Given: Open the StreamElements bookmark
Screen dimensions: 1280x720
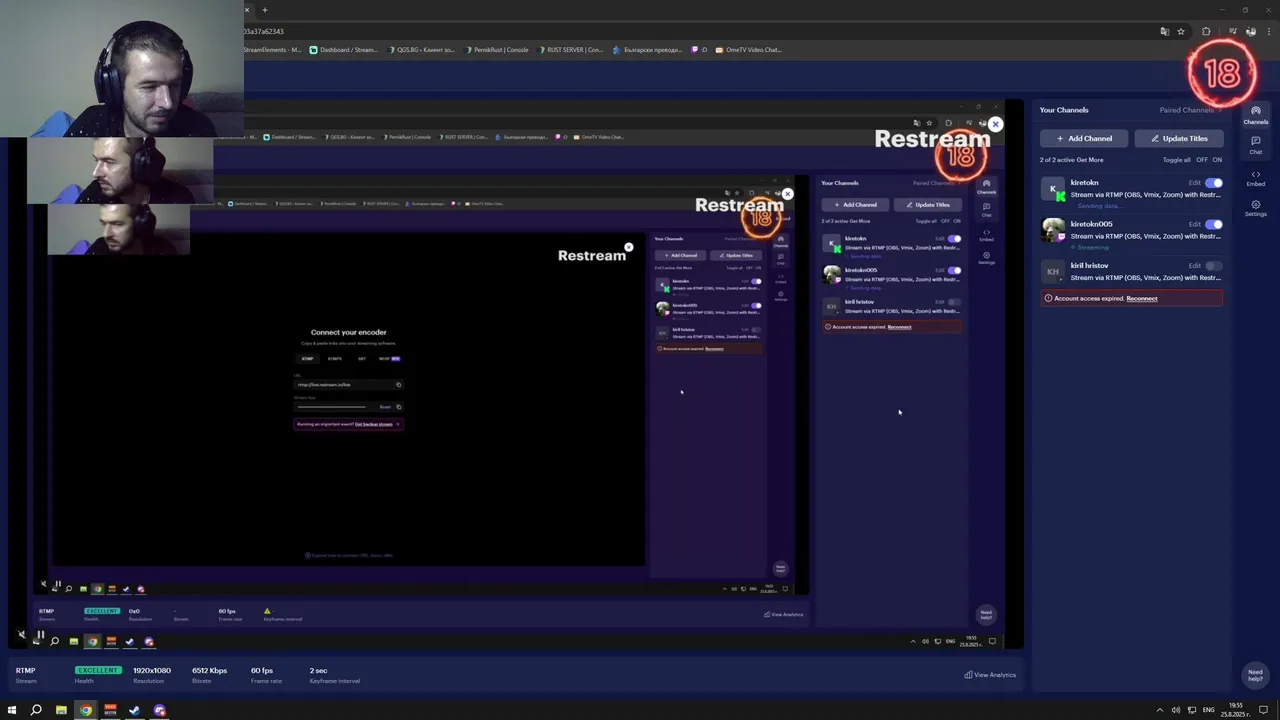Looking at the screenshot, I should (273, 49).
